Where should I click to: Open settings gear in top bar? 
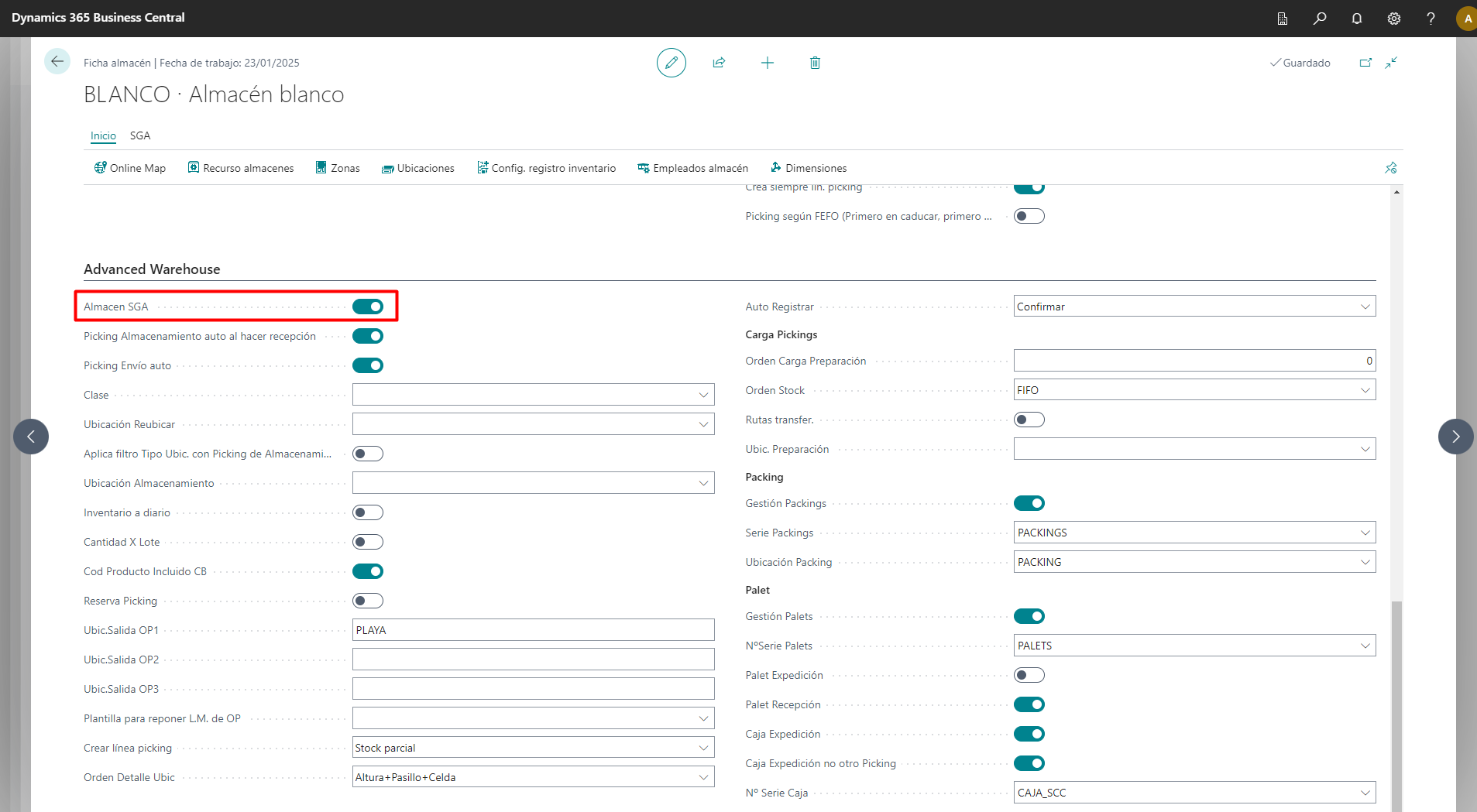point(1394,19)
